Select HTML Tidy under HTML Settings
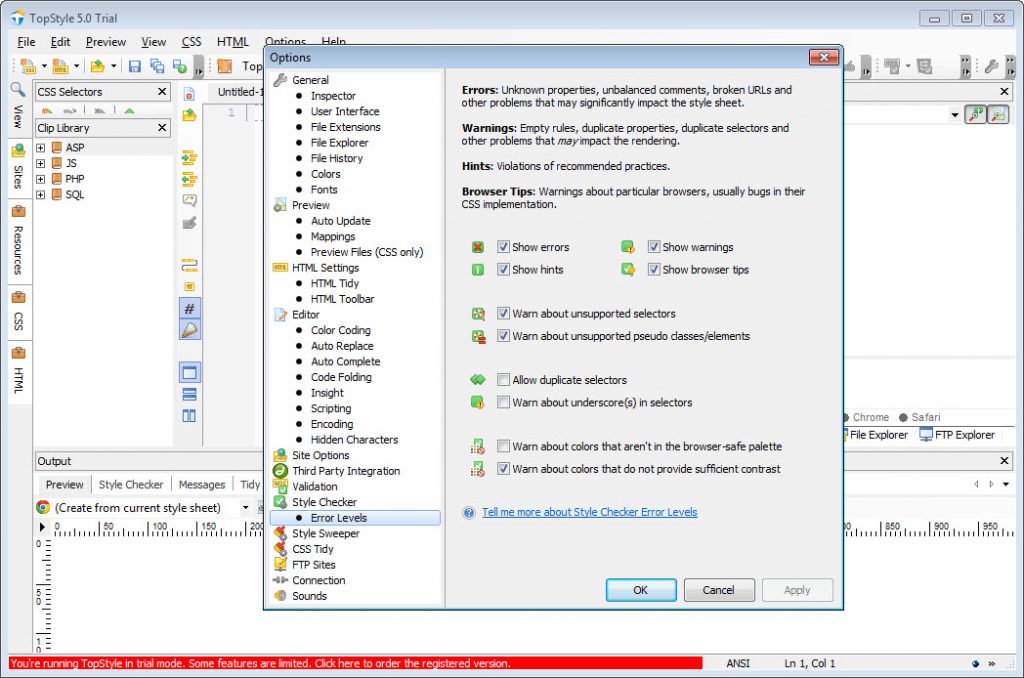This screenshot has height=678, width=1024. click(334, 283)
